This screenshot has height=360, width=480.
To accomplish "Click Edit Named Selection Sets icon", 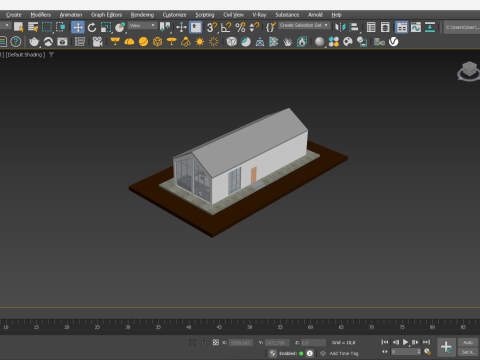I will click(271, 27).
